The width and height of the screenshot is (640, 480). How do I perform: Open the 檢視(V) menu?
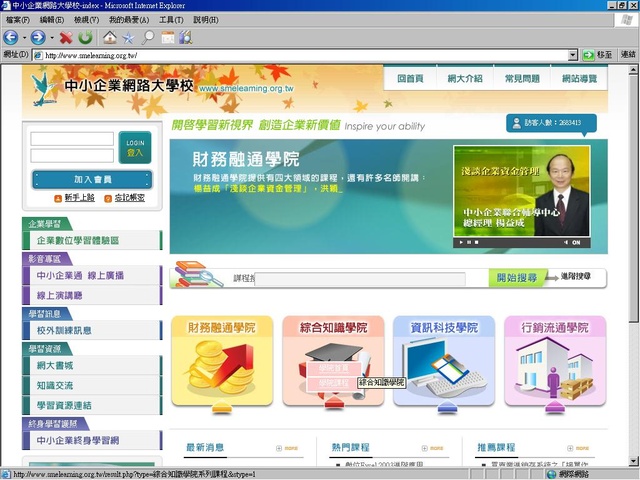click(x=86, y=20)
